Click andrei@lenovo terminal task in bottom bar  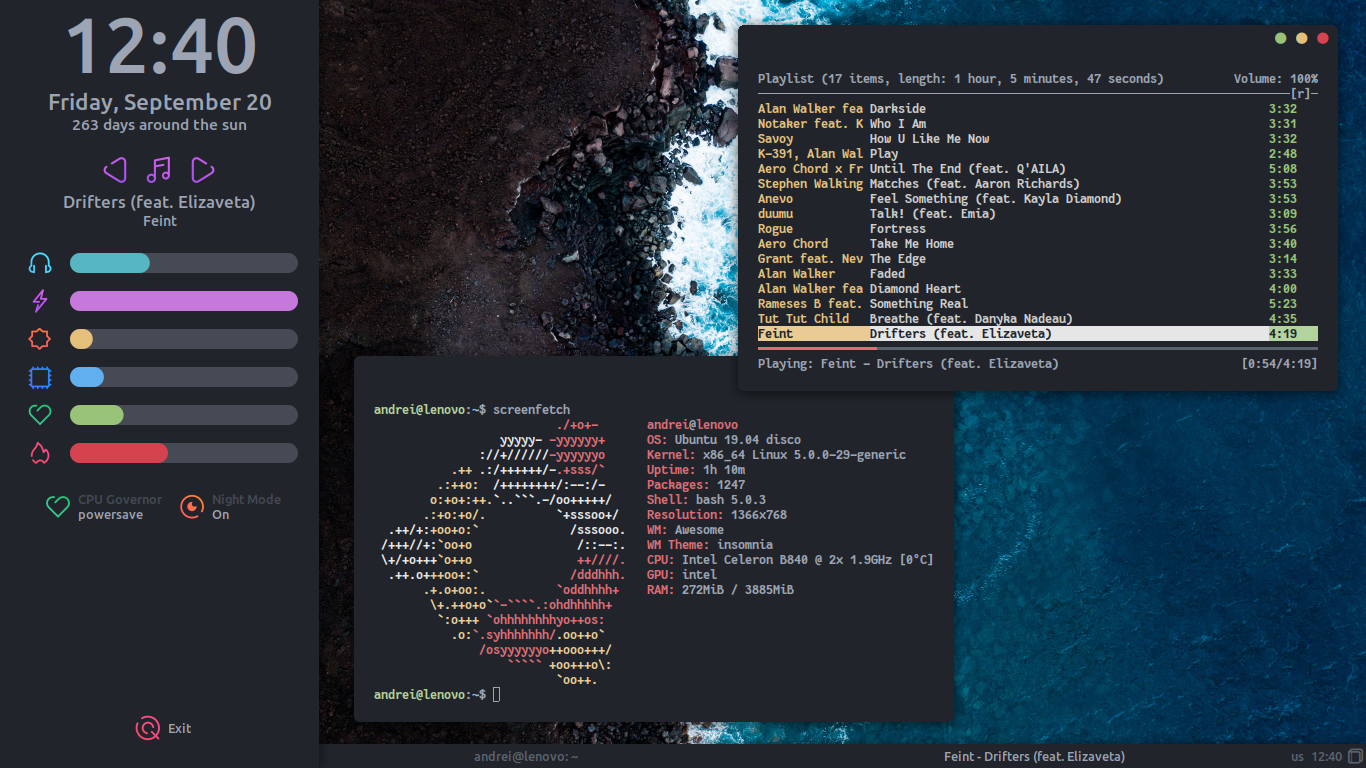(x=526, y=757)
